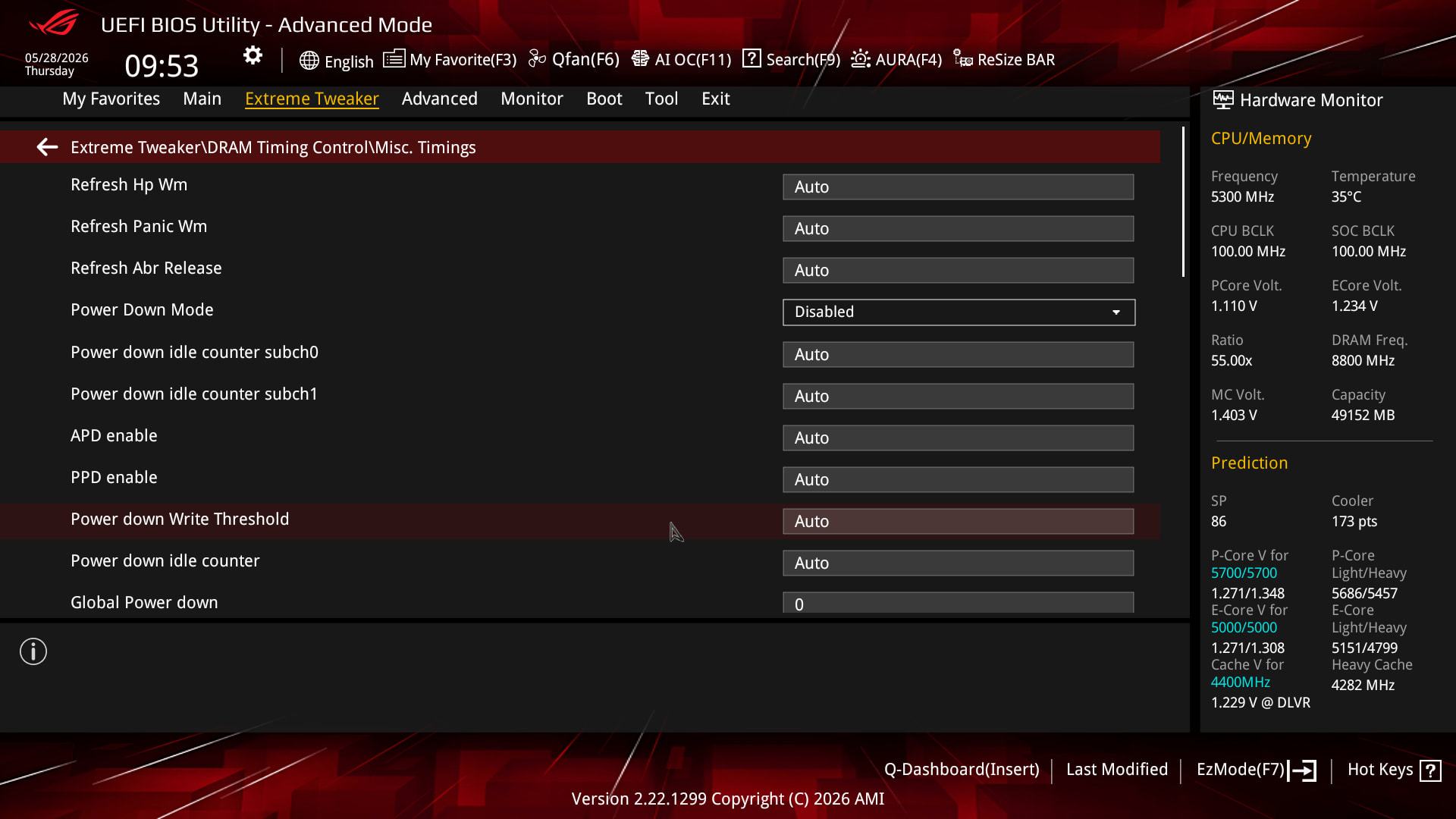The height and width of the screenshot is (819, 1456).
Task: Click the Hardware Monitor icon
Action: 1222,99
